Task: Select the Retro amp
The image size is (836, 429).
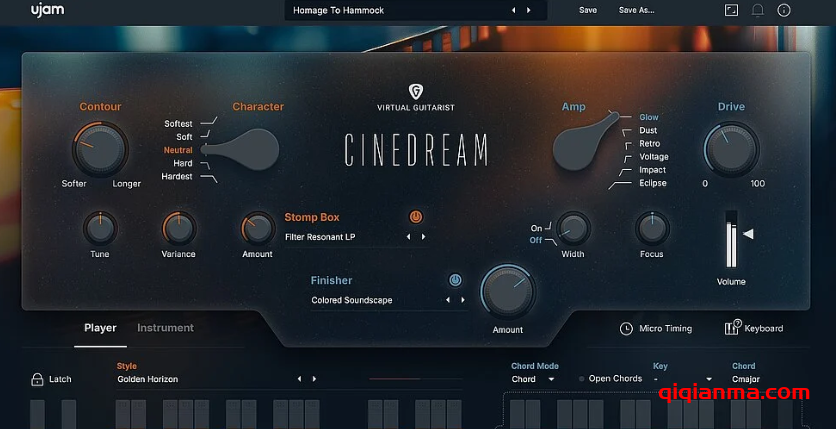Action: (x=649, y=144)
